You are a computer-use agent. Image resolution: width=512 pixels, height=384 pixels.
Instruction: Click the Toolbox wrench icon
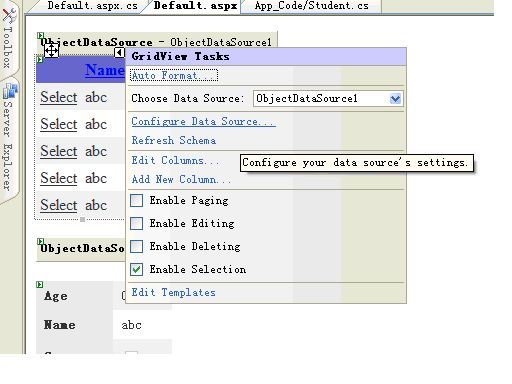(9, 16)
